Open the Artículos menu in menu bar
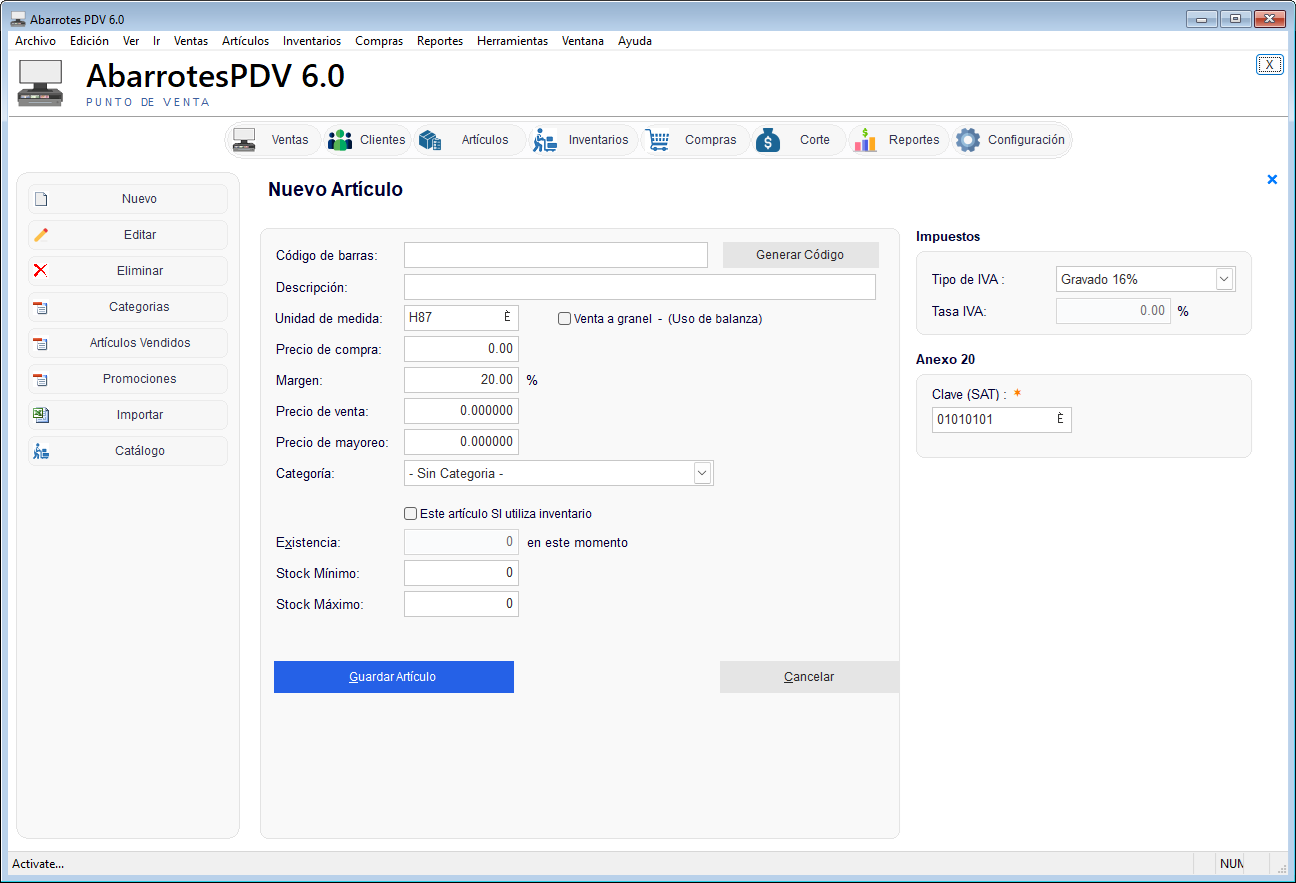The image size is (1296, 883). [x=245, y=41]
